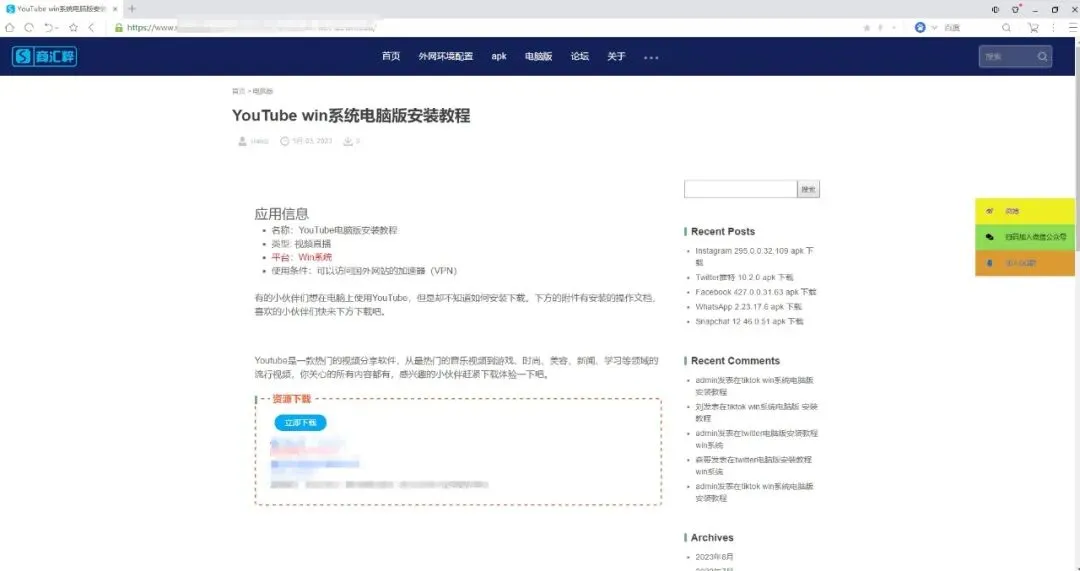This screenshot has height=571, width=1080.
Task: Expand the search engine dropdown arrow
Action: [x=935, y=28]
